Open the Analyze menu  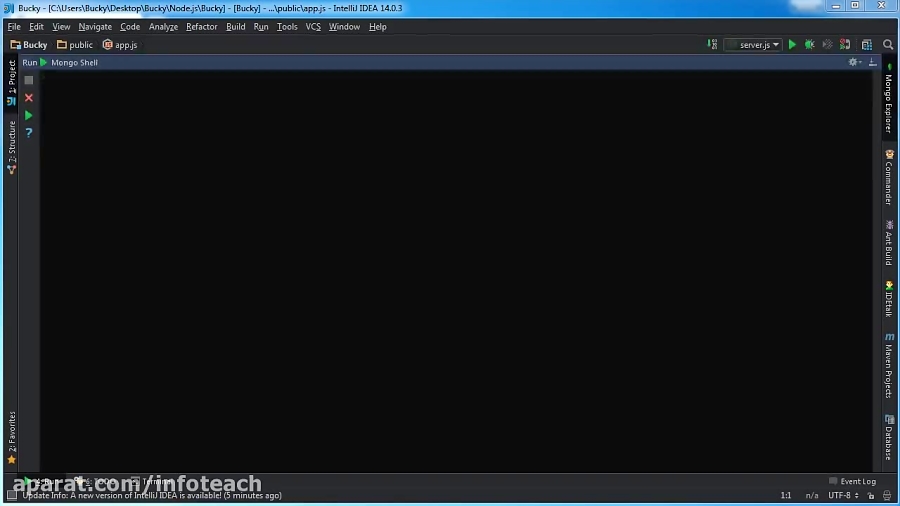(x=163, y=27)
